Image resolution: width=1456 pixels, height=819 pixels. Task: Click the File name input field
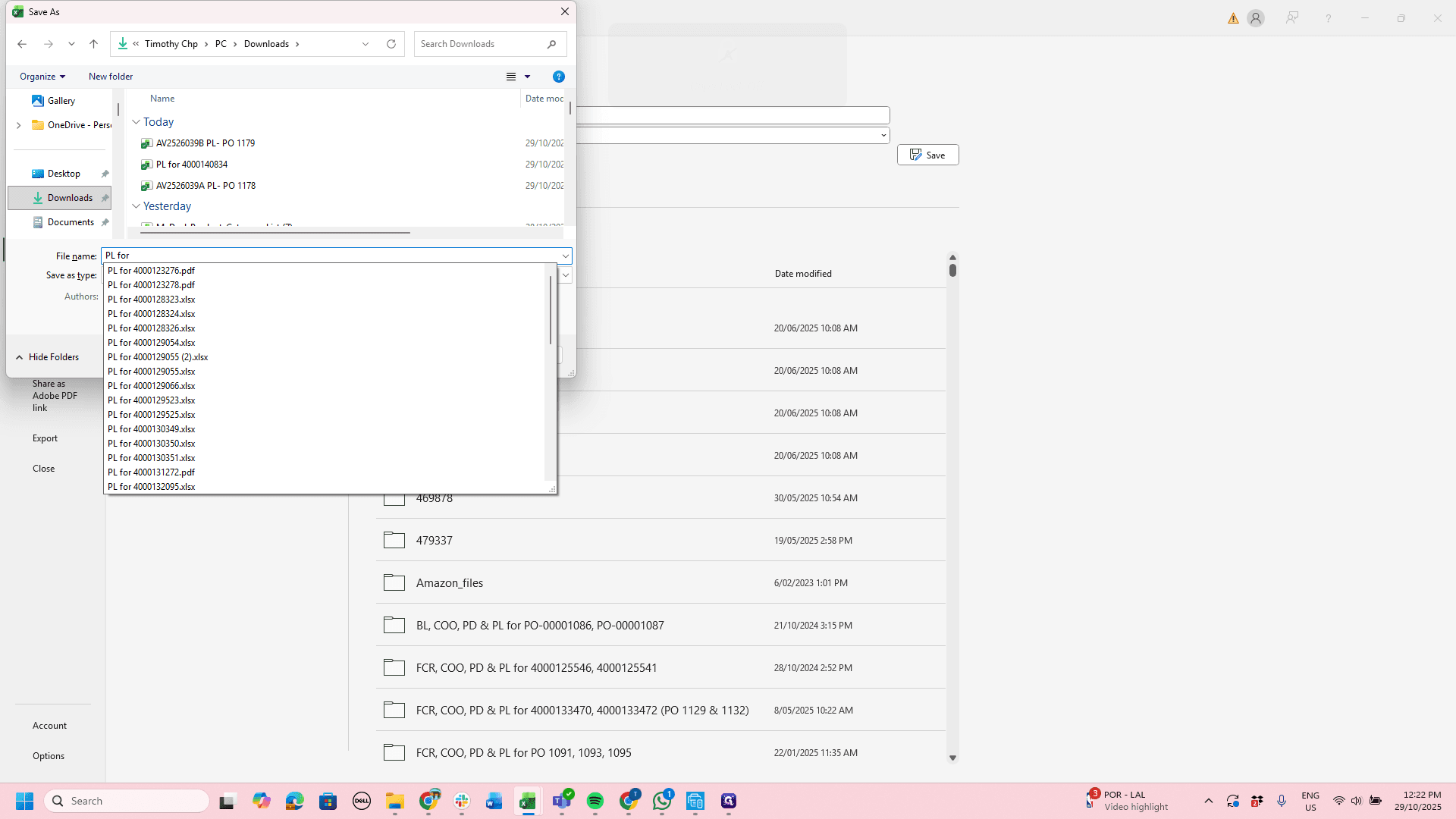click(x=331, y=256)
